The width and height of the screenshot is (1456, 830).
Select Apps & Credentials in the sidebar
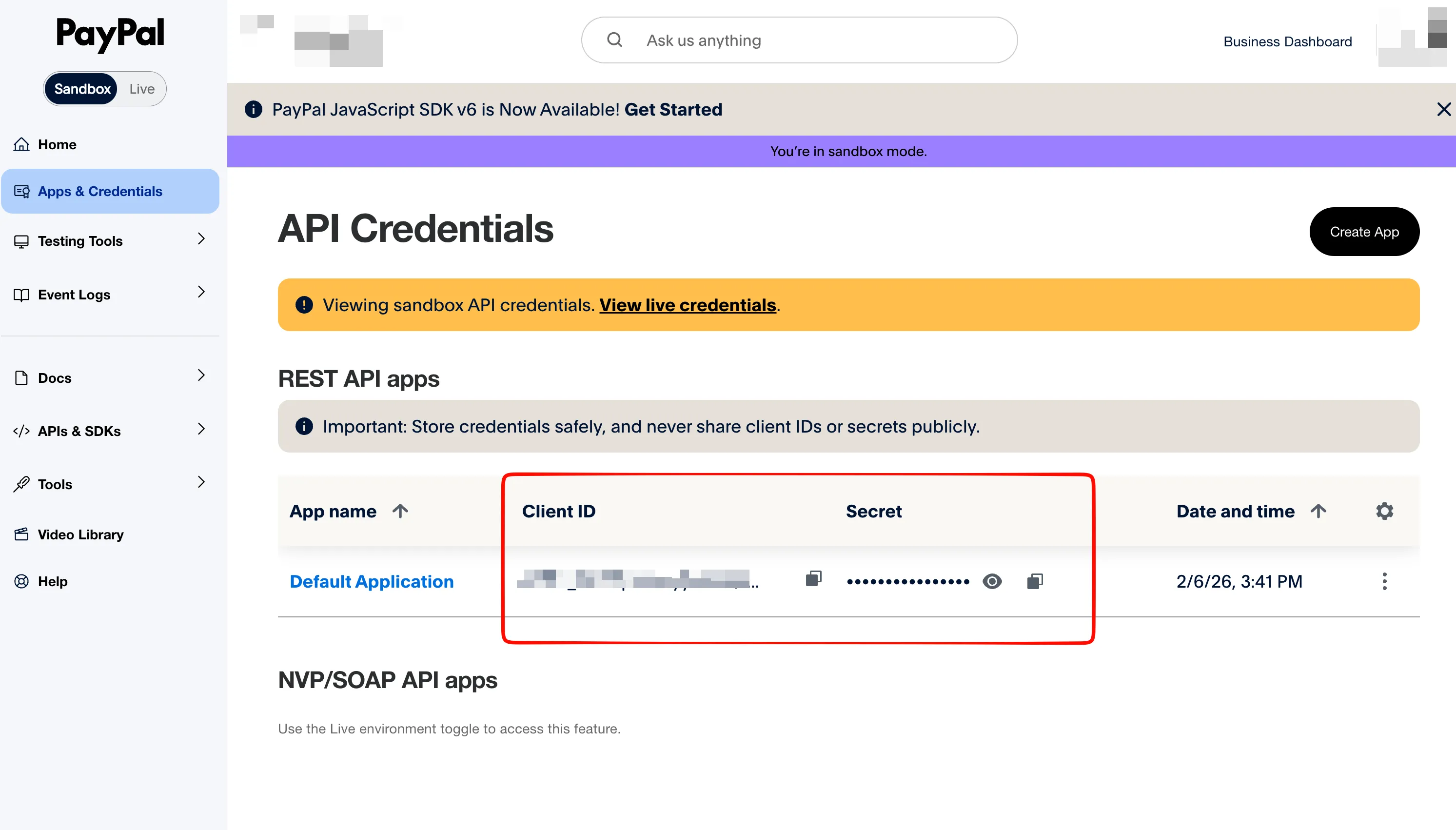[100, 191]
